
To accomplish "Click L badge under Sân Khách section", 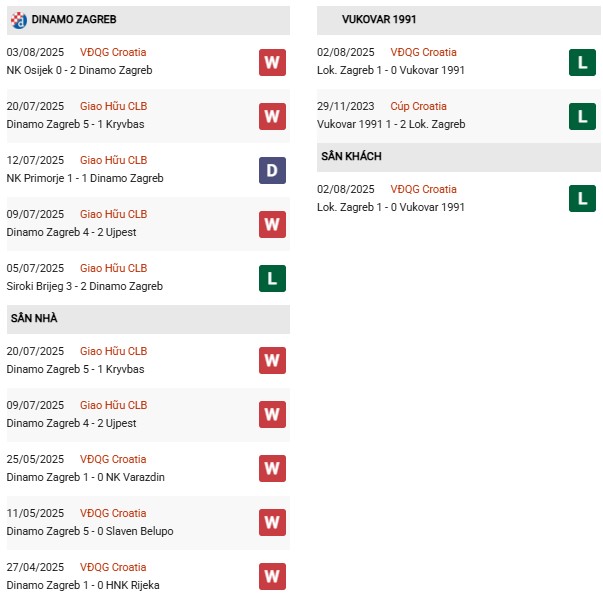I will (x=582, y=198).
